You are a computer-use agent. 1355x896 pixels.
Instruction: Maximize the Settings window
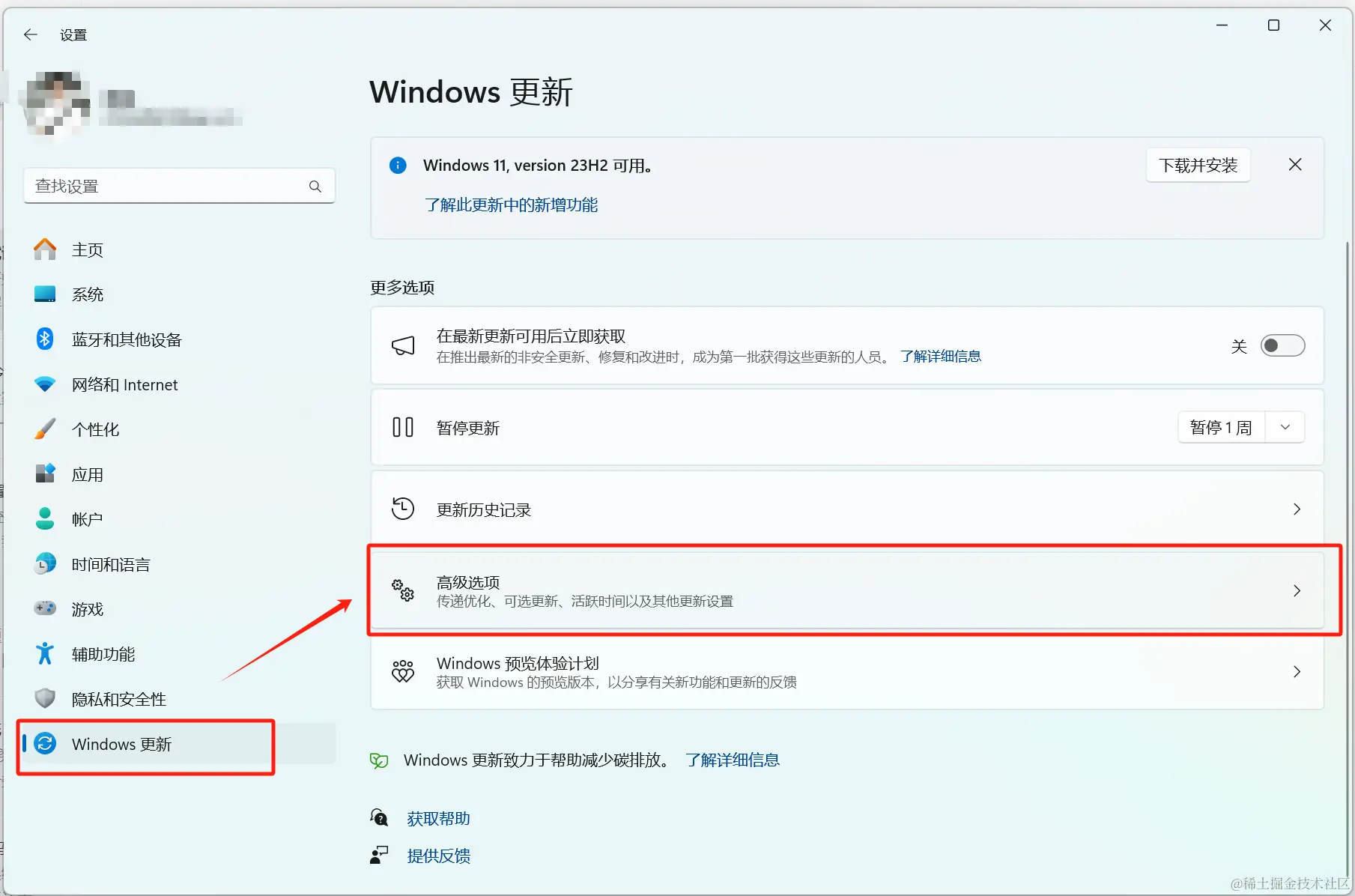tap(1273, 25)
